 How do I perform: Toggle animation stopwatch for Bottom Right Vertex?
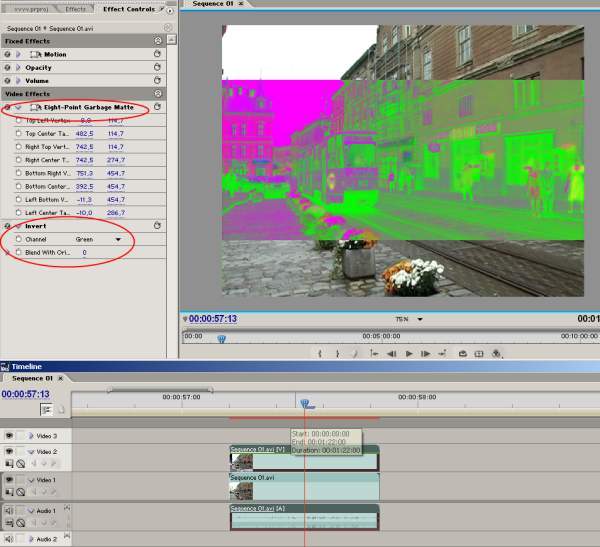click(18, 173)
